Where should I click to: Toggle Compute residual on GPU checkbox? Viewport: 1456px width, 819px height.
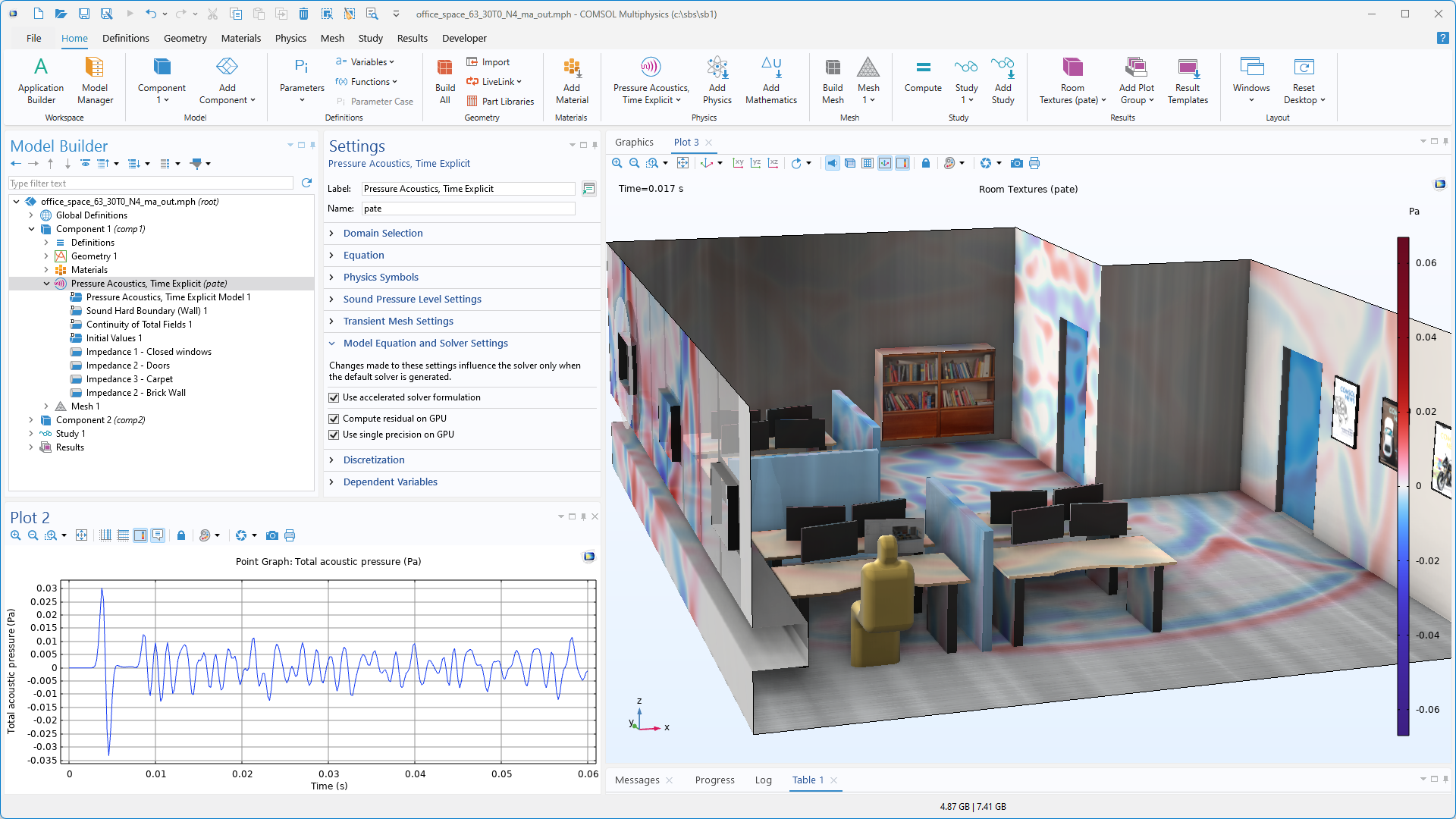pos(335,418)
